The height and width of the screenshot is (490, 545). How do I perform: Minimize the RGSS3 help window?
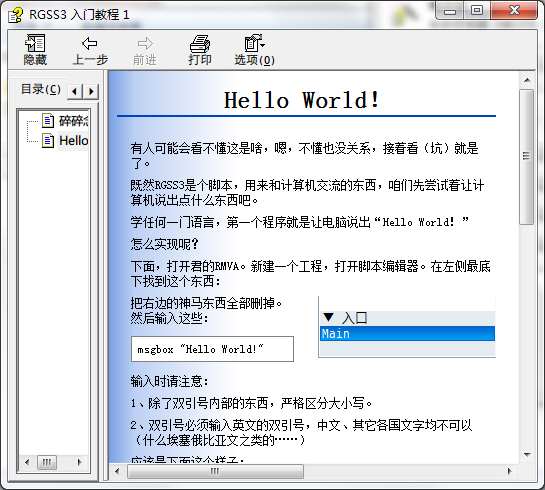click(450, 11)
